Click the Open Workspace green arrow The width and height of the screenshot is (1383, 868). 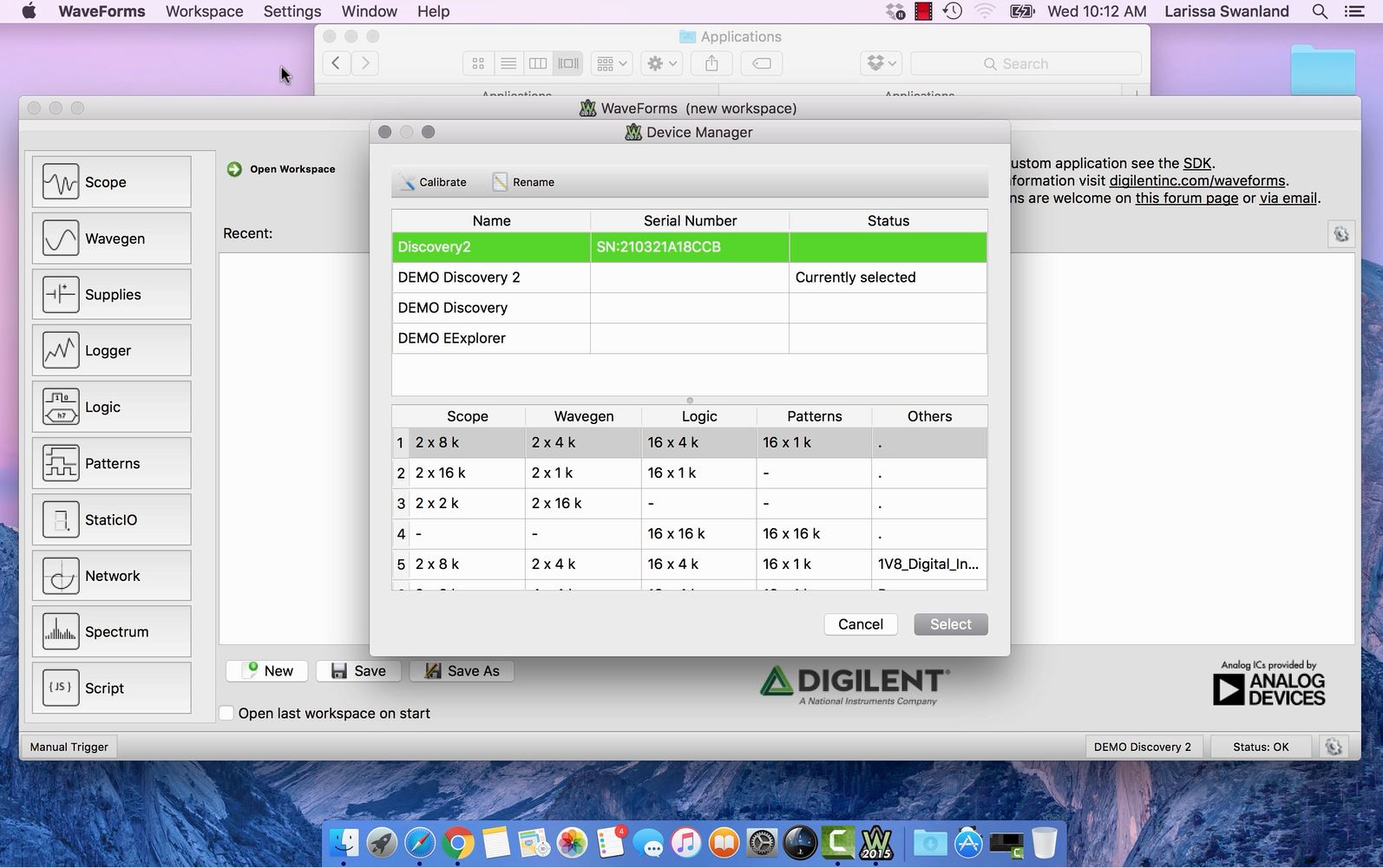click(x=234, y=169)
